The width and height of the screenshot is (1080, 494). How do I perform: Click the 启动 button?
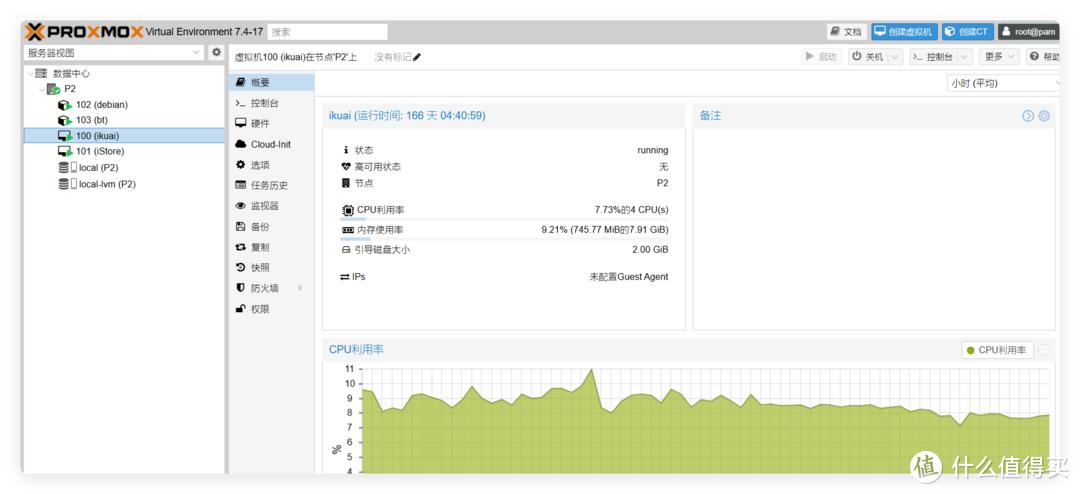click(822, 57)
